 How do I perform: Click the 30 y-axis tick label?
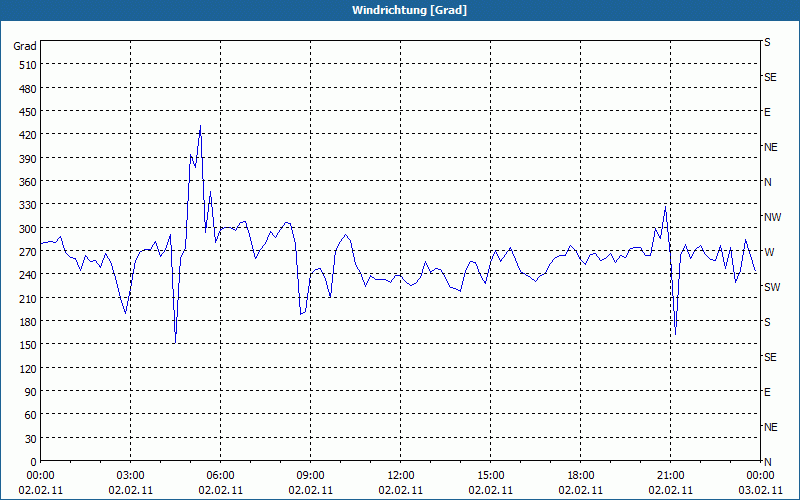click(31, 439)
